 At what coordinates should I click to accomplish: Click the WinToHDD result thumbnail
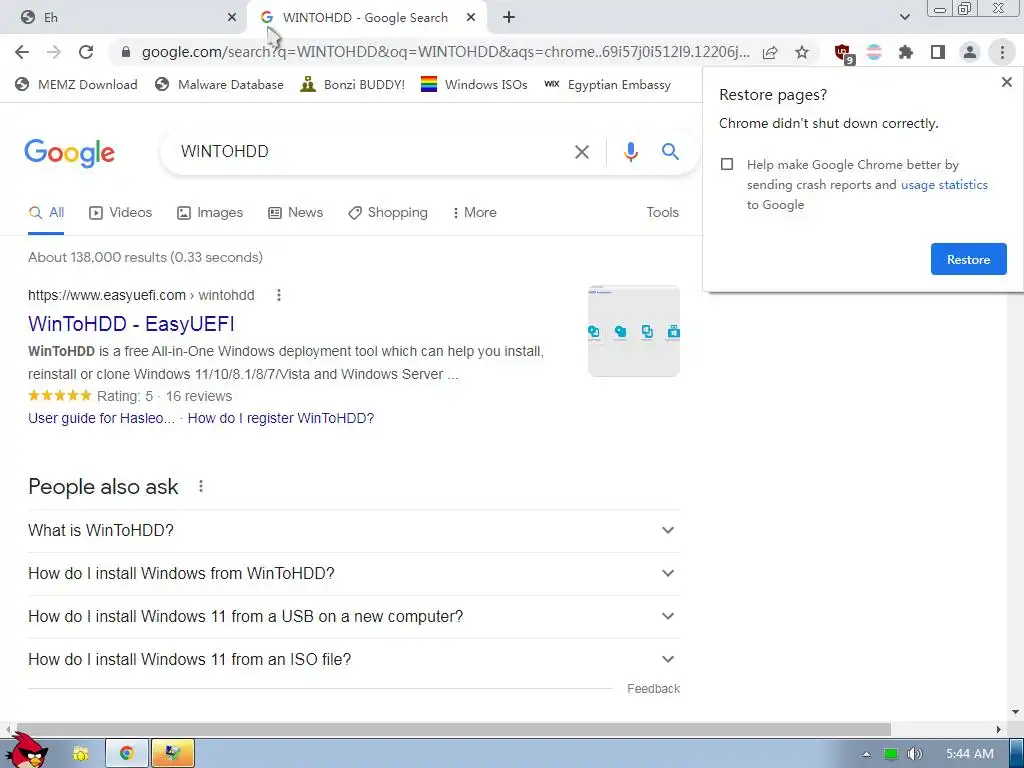click(633, 331)
